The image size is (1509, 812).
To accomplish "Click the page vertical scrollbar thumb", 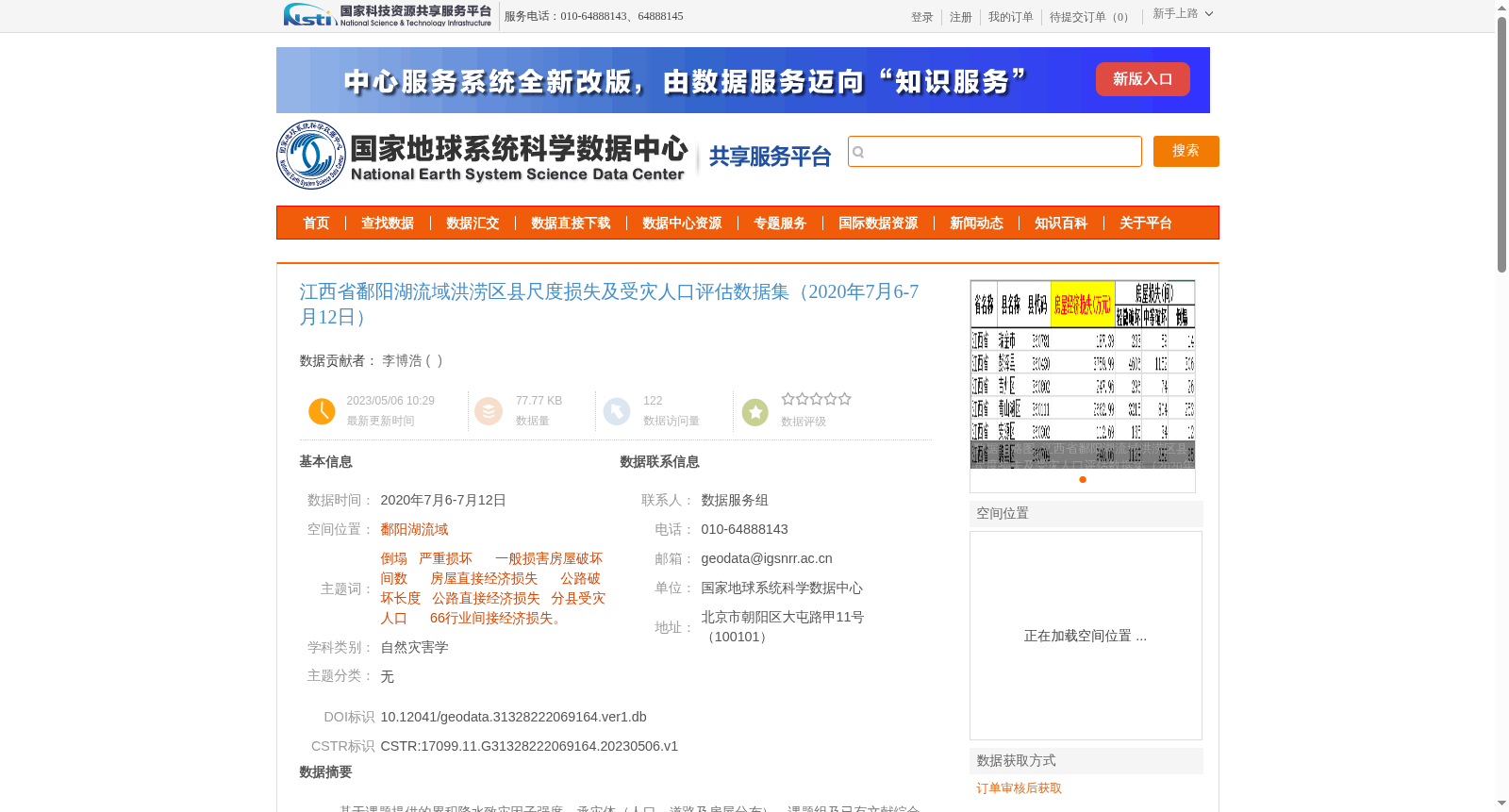I will point(1501,146).
